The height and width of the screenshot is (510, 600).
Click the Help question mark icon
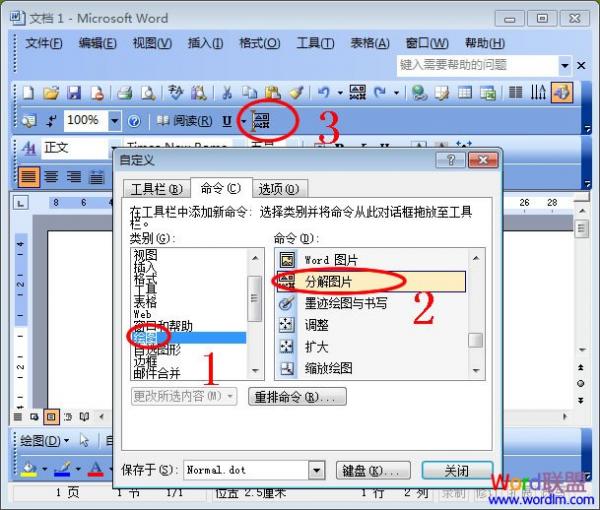point(134,121)
